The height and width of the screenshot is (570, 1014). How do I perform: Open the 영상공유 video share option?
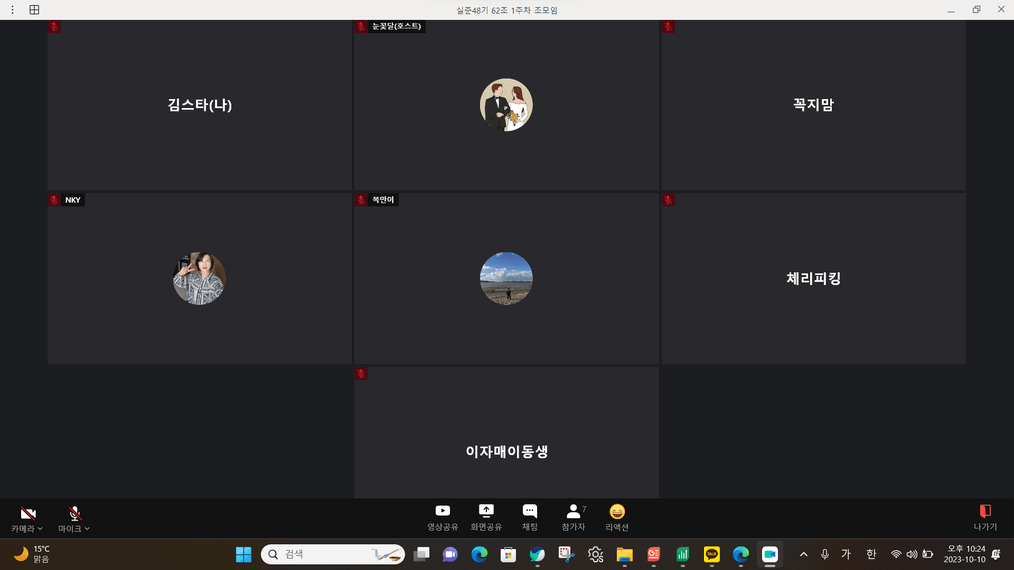point(442,517)
